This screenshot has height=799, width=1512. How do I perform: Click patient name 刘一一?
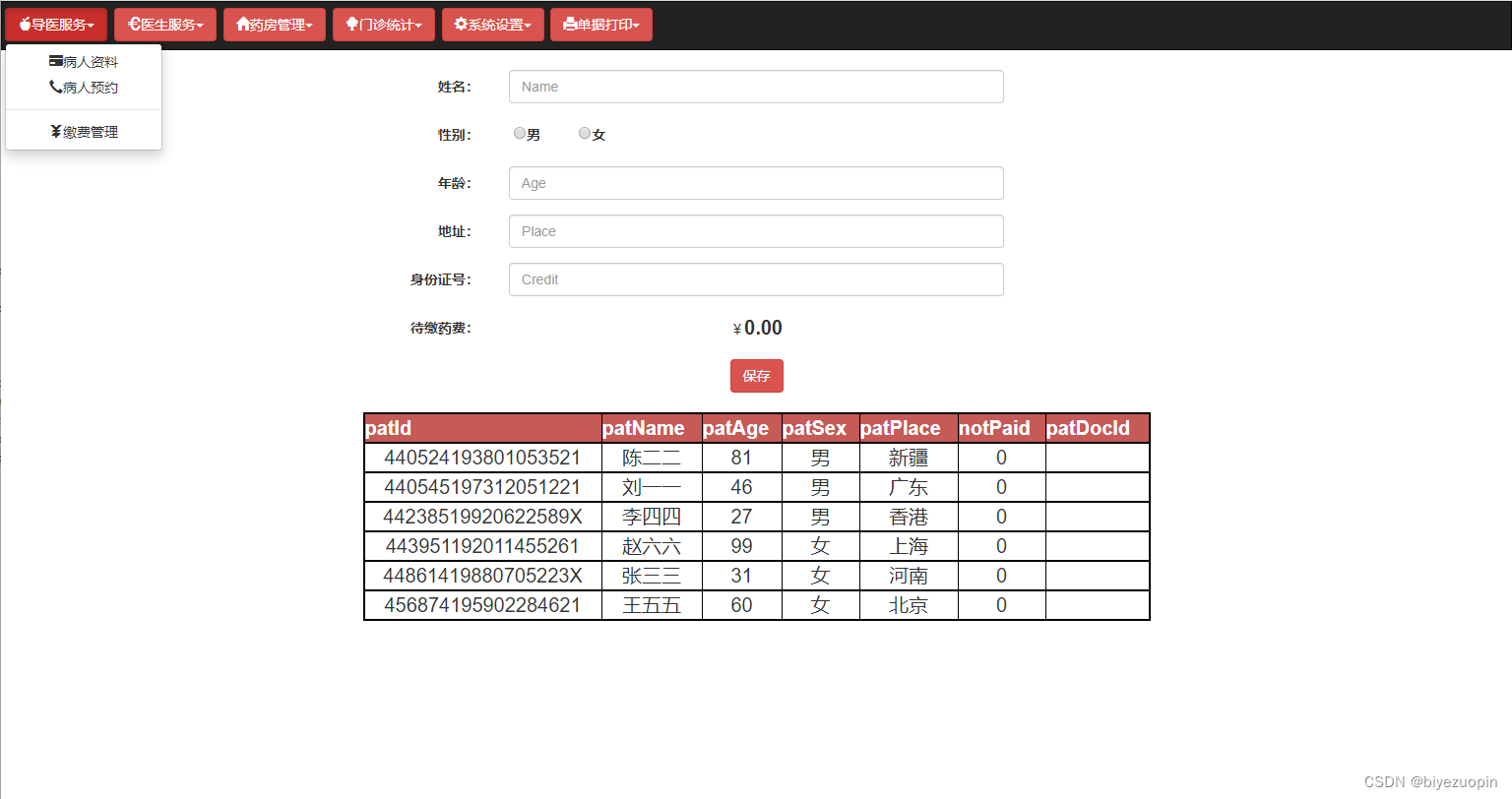(x=652, y=487)
